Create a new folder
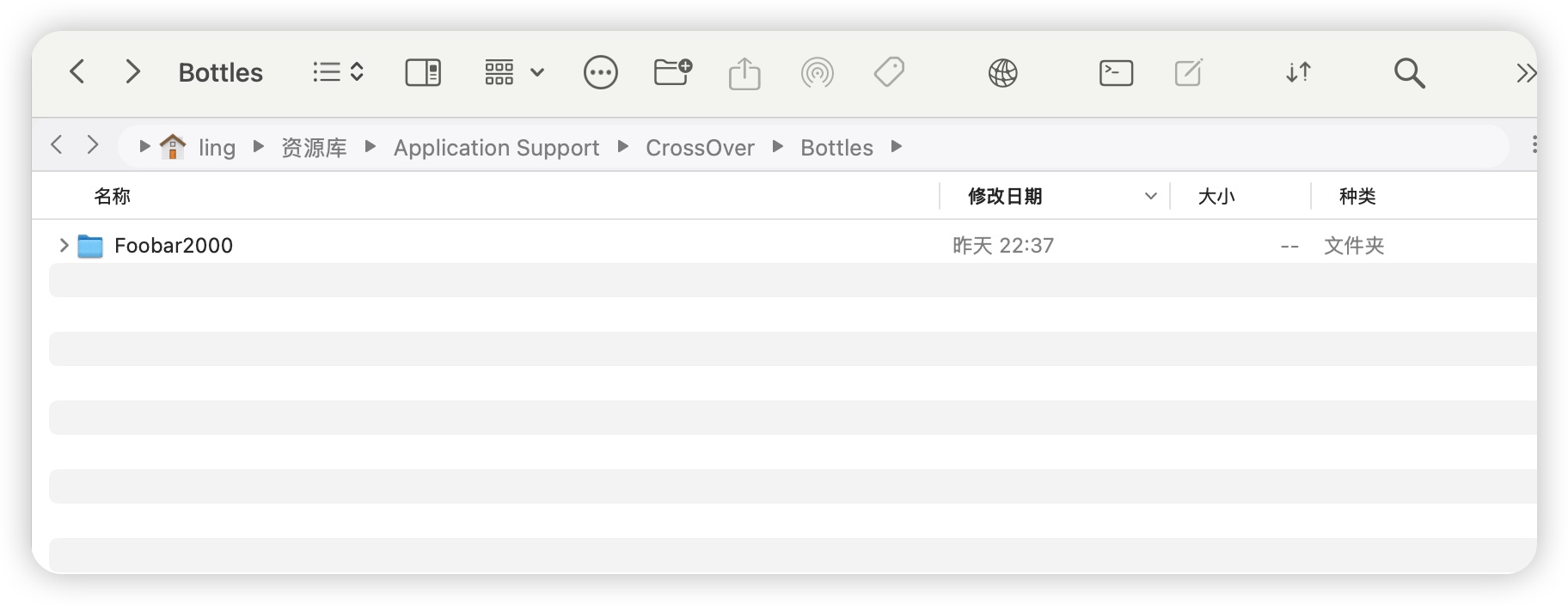The height and width of the screenshot is (605, 1568). (672, 72)
